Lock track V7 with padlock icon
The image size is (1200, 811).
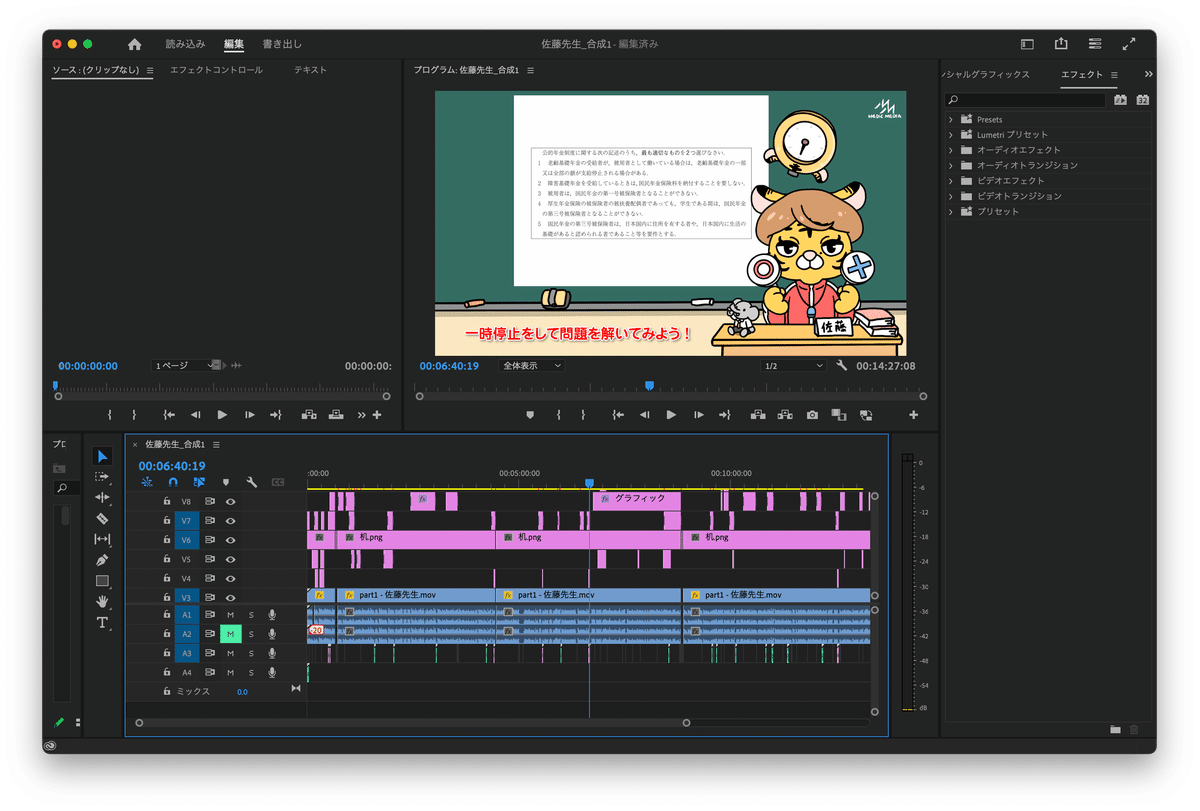point(167,520)
